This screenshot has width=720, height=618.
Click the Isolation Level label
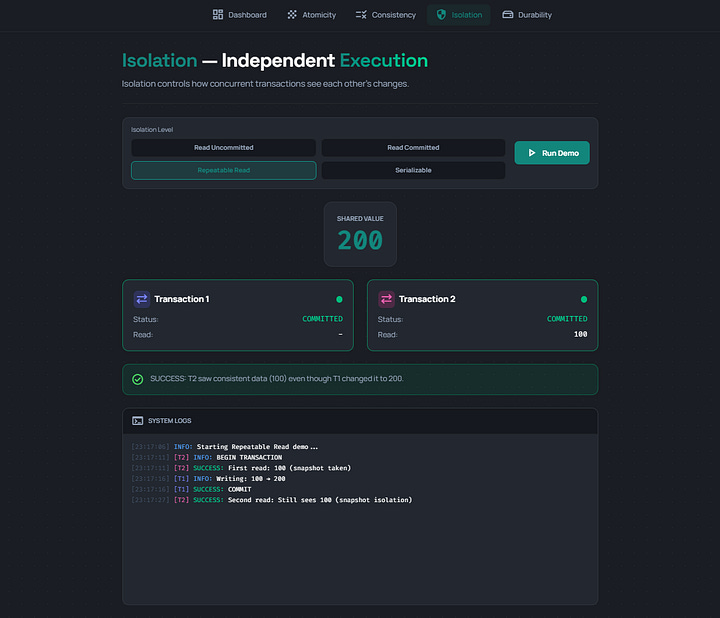pos(152,129)
